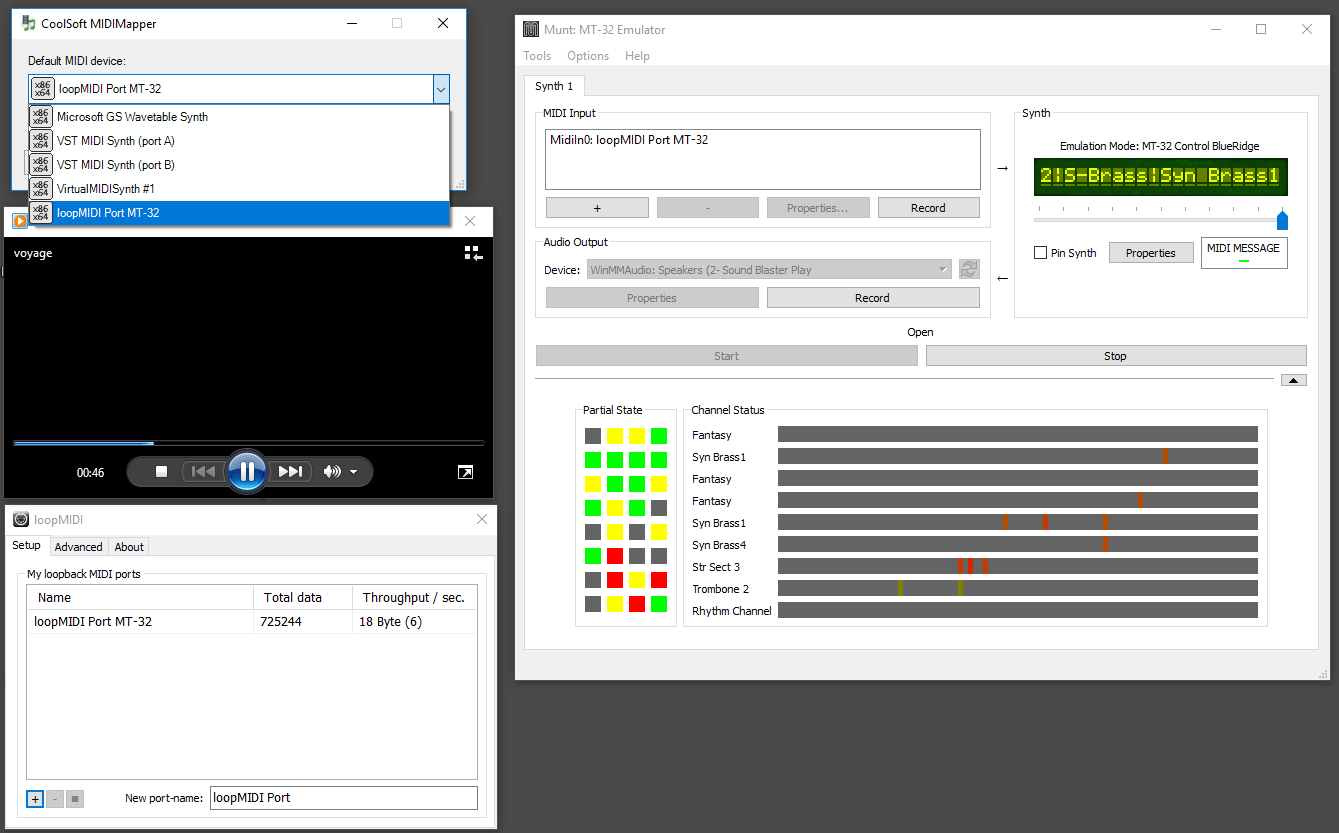This screenshot has height=833, width=1339.
Task: Switch media player to library view
Action: pos(473,254)
